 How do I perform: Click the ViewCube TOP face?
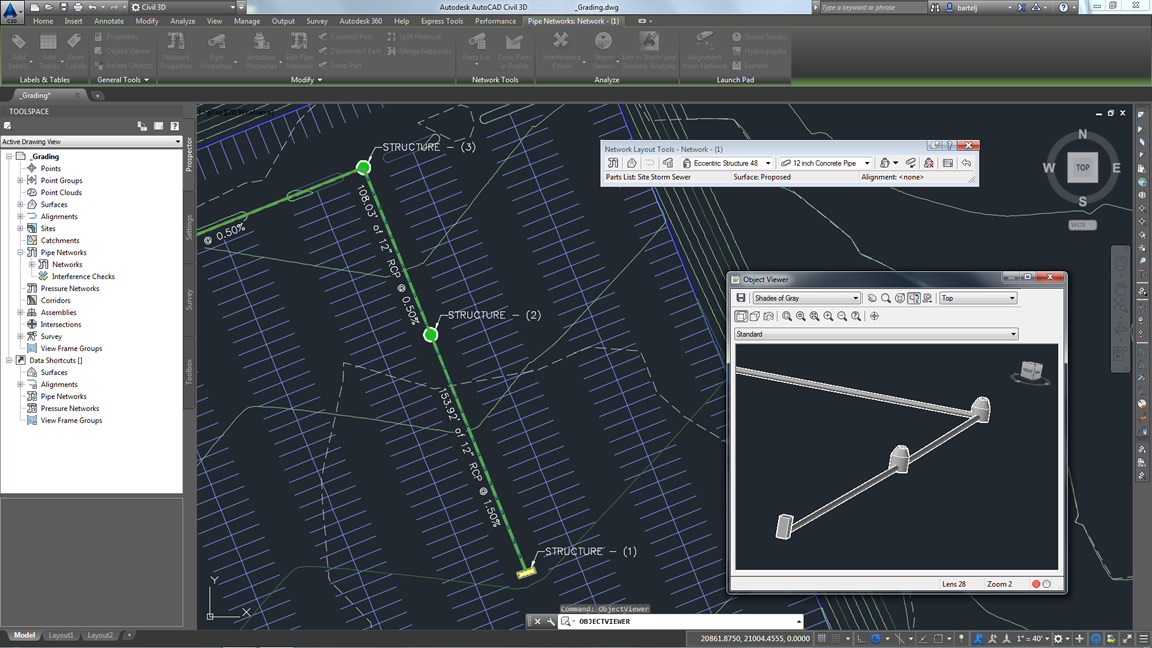pyautogui.click(x=1083, y=168)
